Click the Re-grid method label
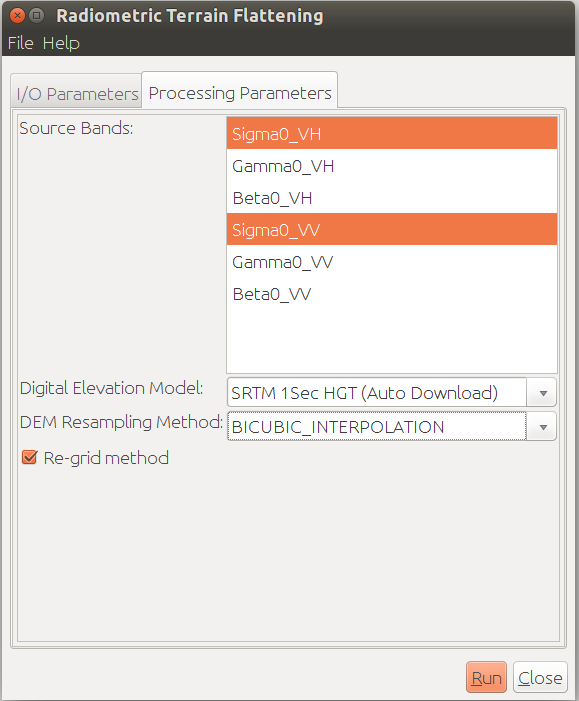The width and height of the screenshot is (579, 701). [106, 458]
